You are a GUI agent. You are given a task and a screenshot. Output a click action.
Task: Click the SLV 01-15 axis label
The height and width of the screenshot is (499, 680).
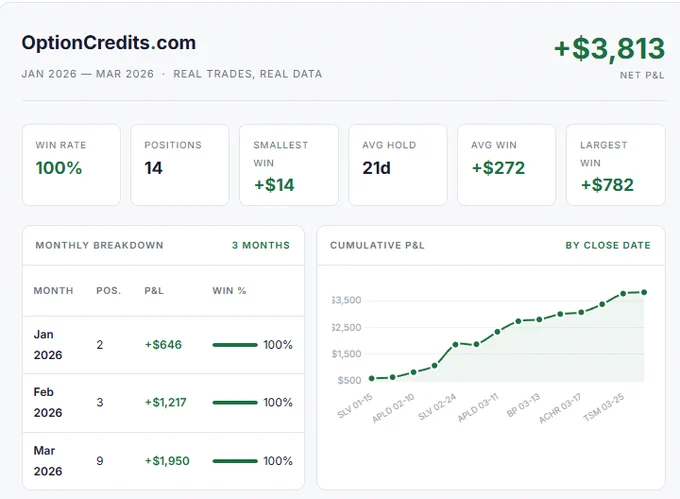355,406
